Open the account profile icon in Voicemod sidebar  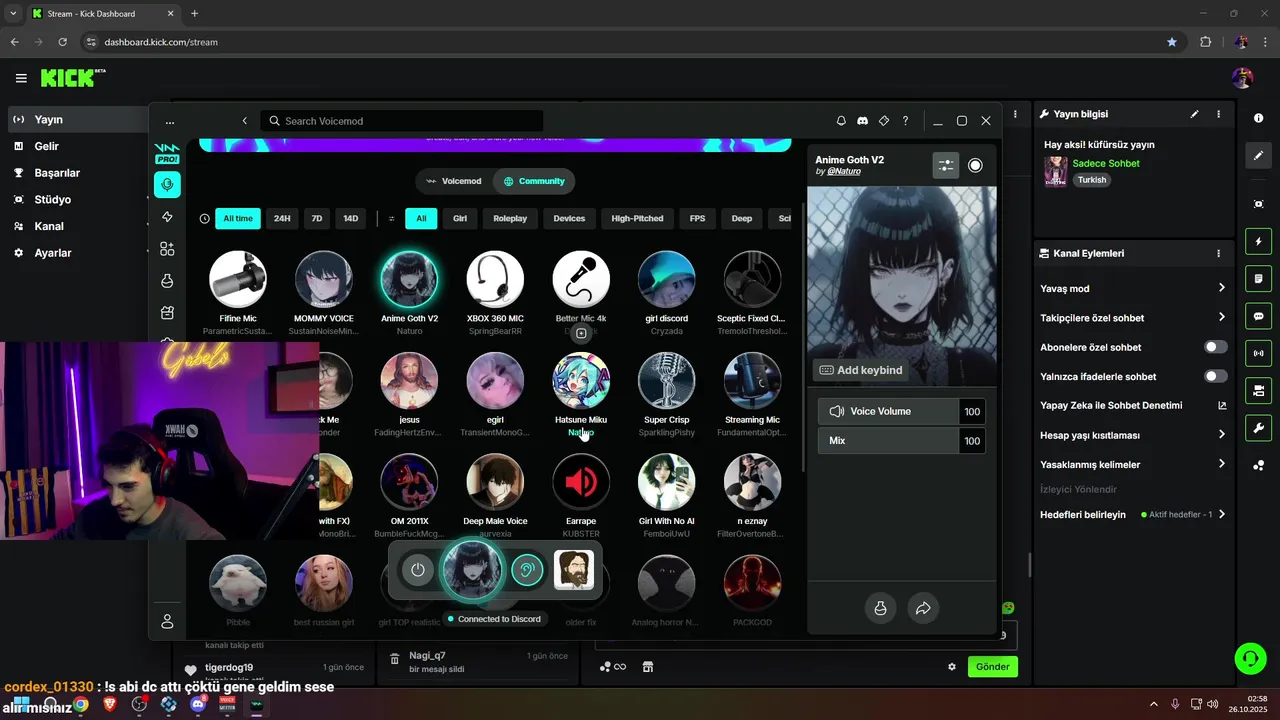[x=167, y=621]
